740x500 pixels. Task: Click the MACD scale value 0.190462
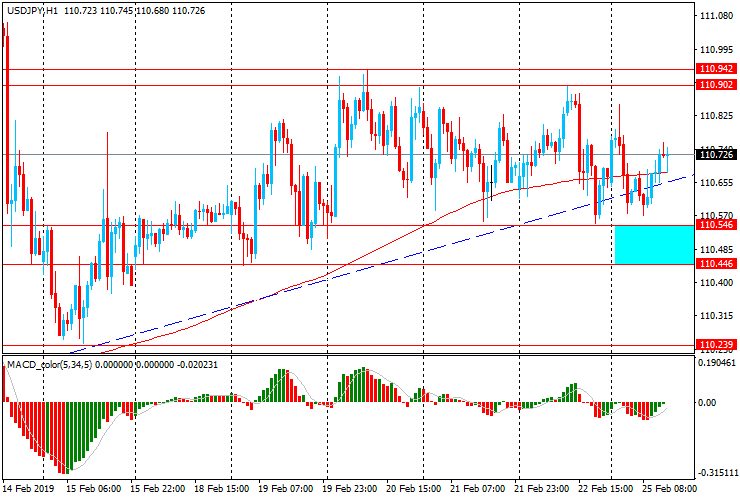pyautogui.click(x=716, y=366)
